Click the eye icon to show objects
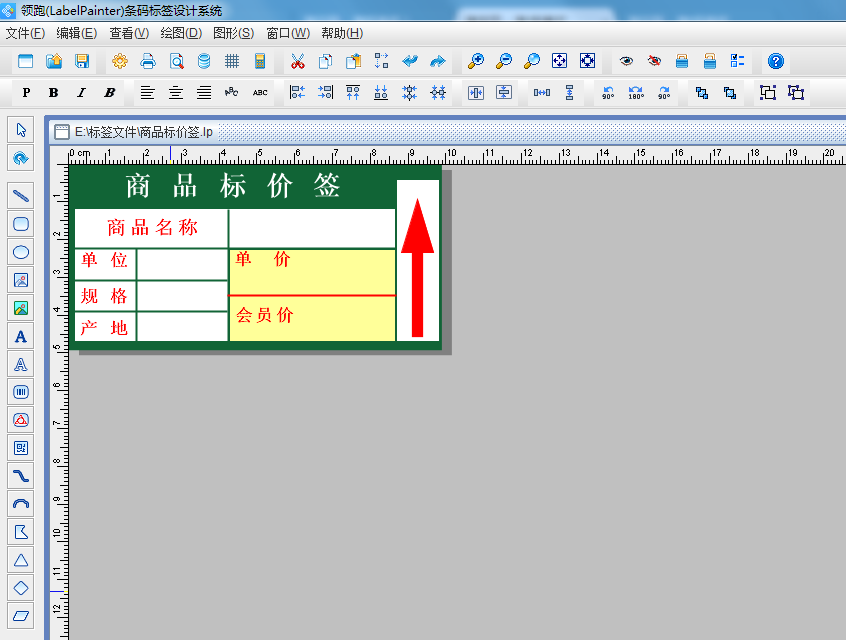Screen dimensions: 846x640 click(626, 61)
